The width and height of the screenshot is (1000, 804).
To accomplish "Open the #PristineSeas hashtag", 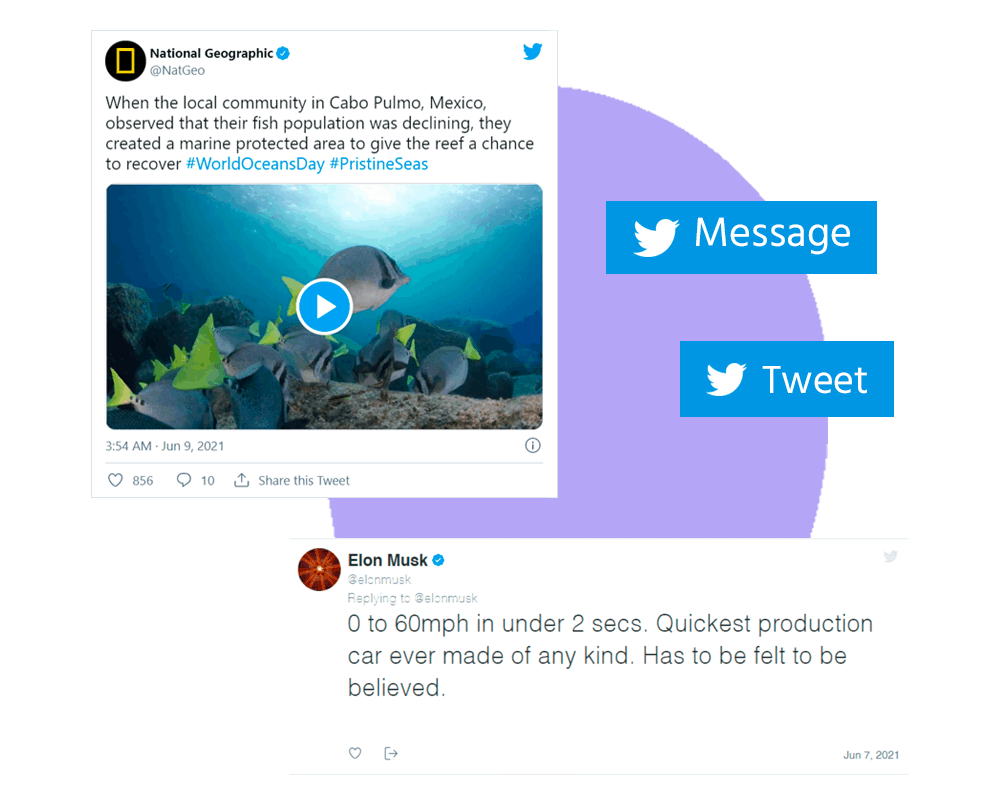I will click(379, 164).
